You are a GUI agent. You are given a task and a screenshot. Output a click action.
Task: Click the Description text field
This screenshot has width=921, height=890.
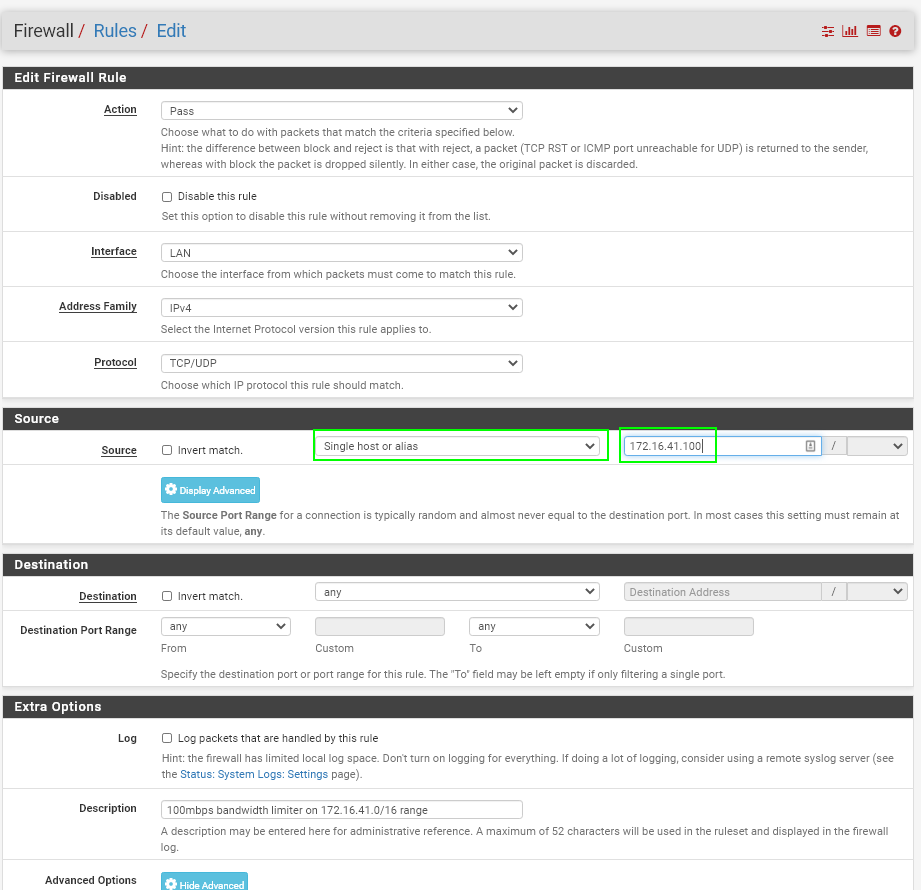(341, 810)
